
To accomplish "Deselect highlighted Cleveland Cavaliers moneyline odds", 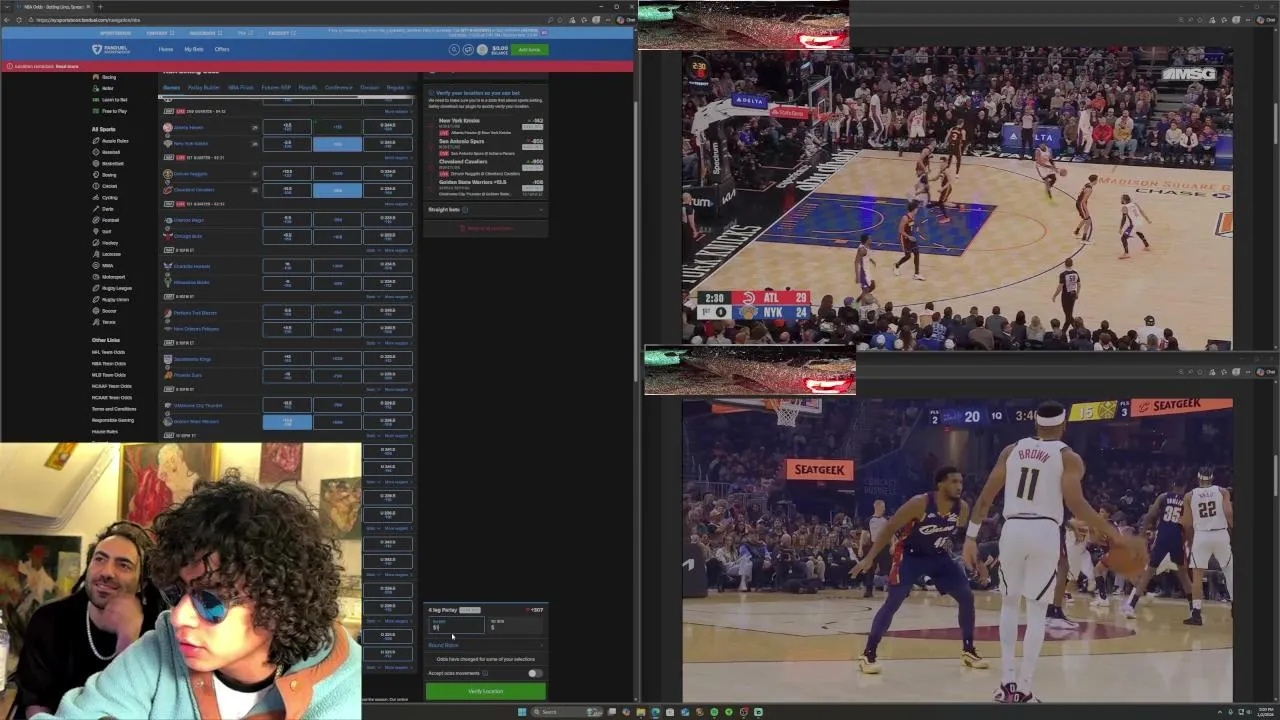I will [337, 190].
